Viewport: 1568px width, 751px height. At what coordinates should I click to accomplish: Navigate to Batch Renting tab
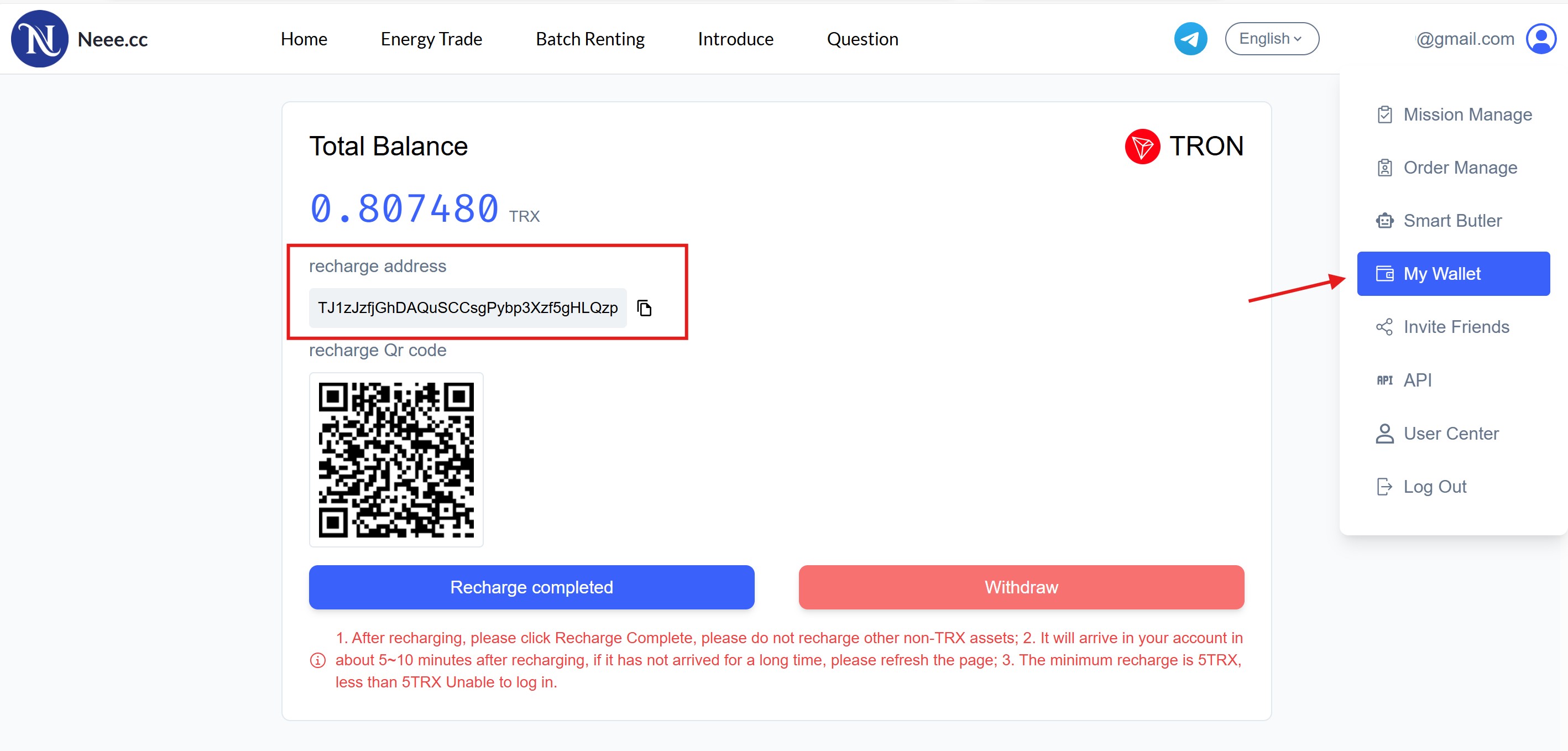pos(590,40)
